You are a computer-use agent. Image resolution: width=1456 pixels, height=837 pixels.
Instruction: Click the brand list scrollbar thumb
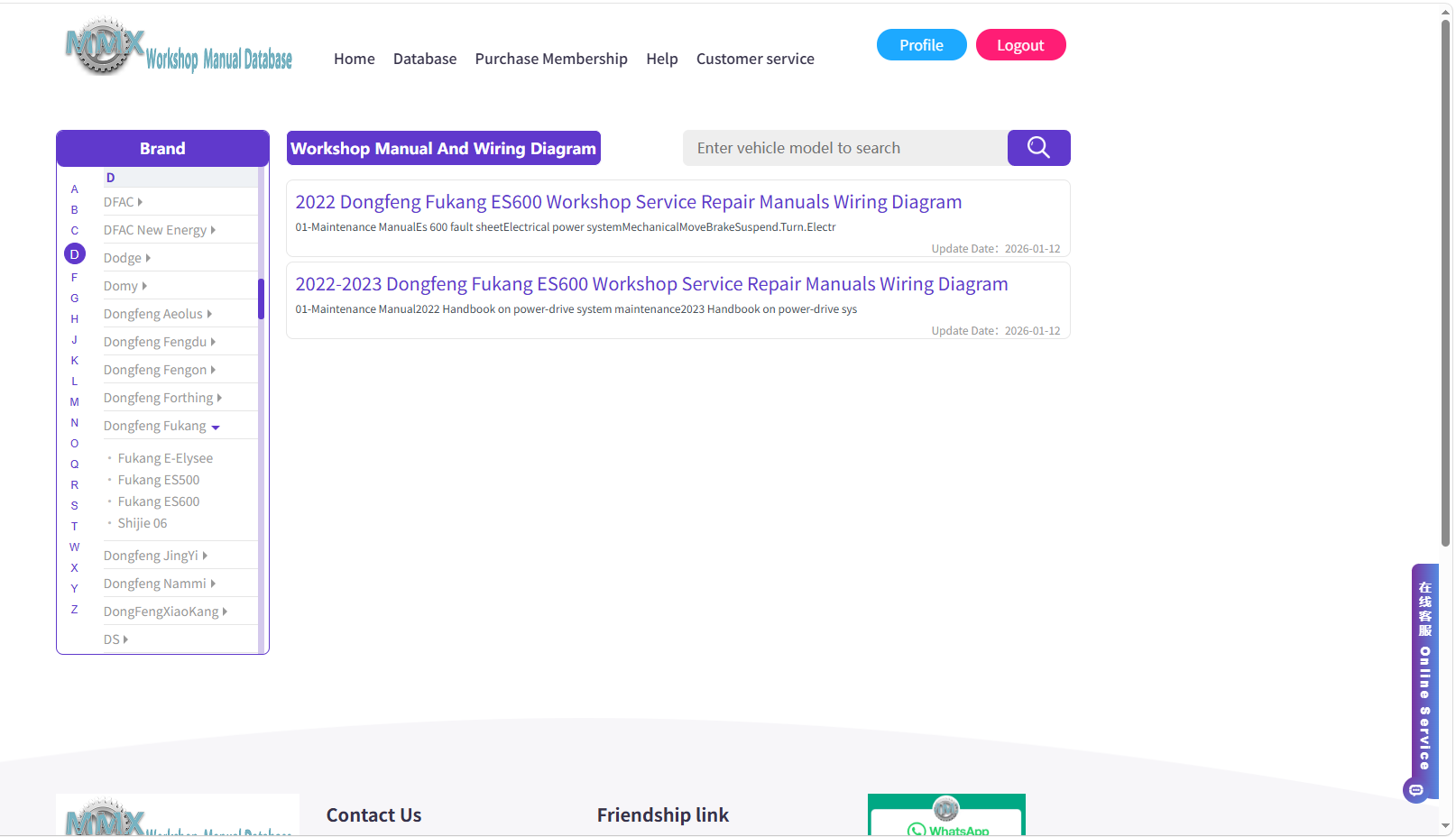[x=261, y=299]
